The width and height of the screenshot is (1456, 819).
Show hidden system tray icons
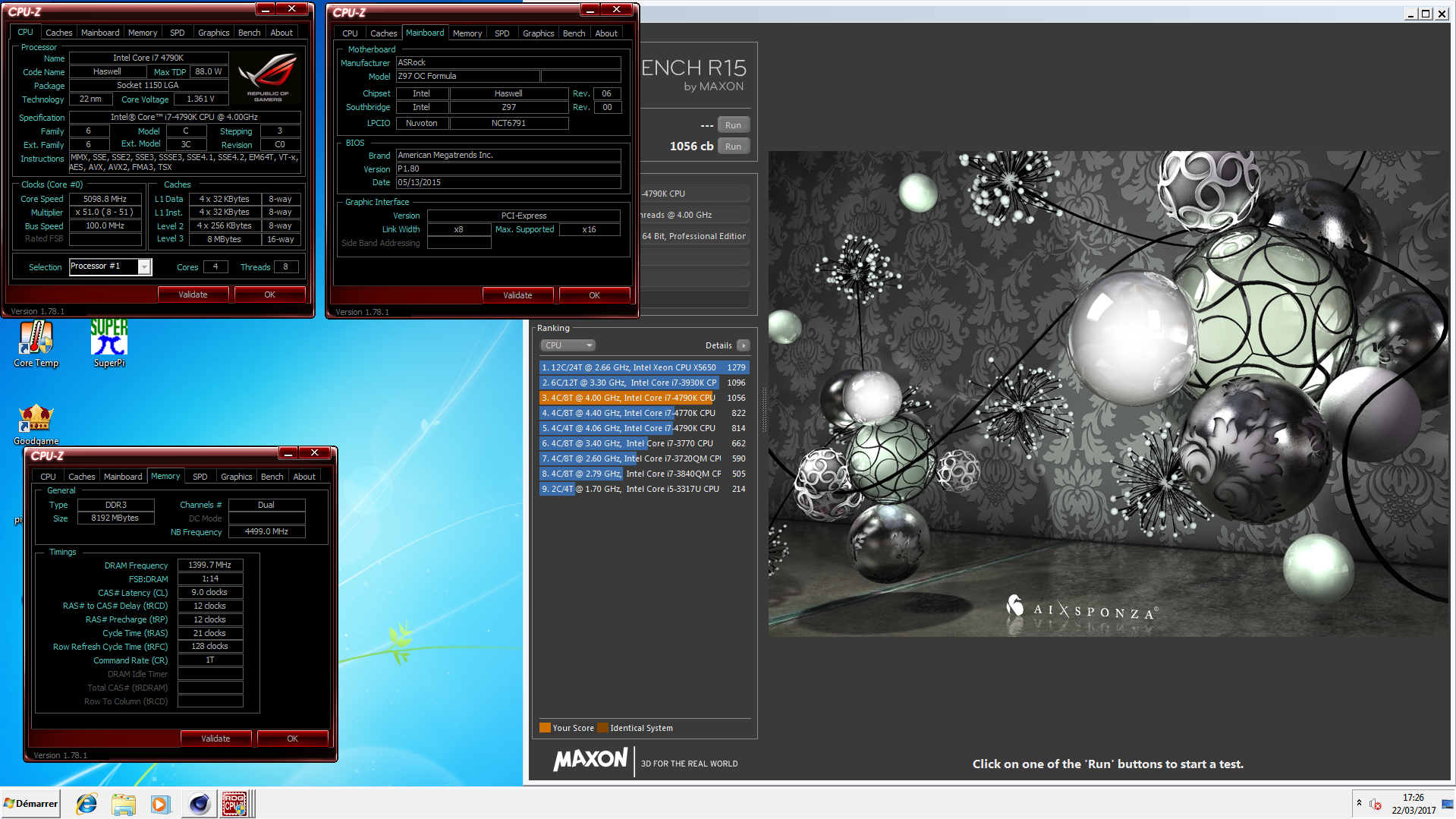tap(1359, 804)
